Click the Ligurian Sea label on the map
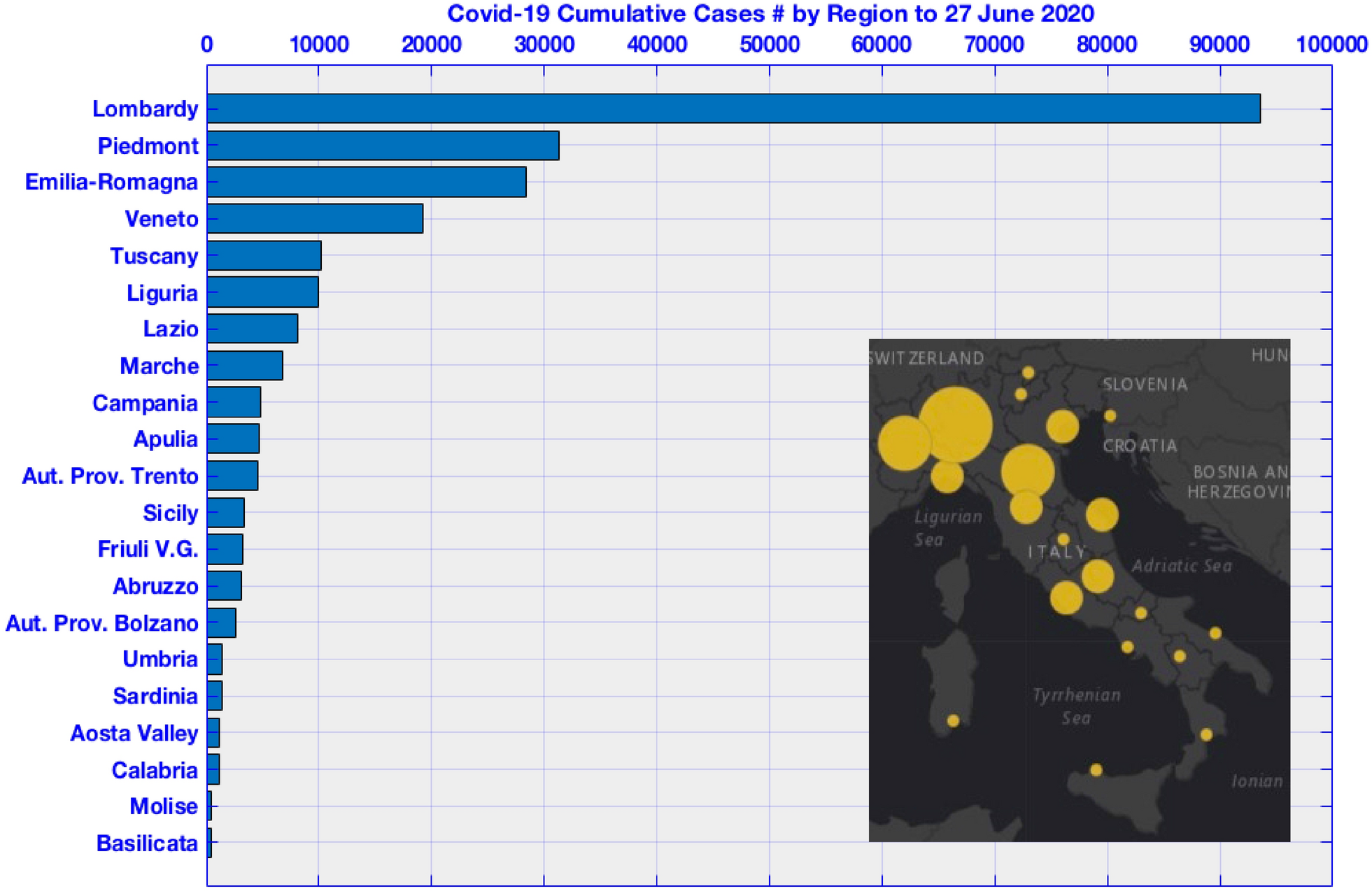Image resolution: width=1372 pixels, height=891 pixels. tap(948, 528)
